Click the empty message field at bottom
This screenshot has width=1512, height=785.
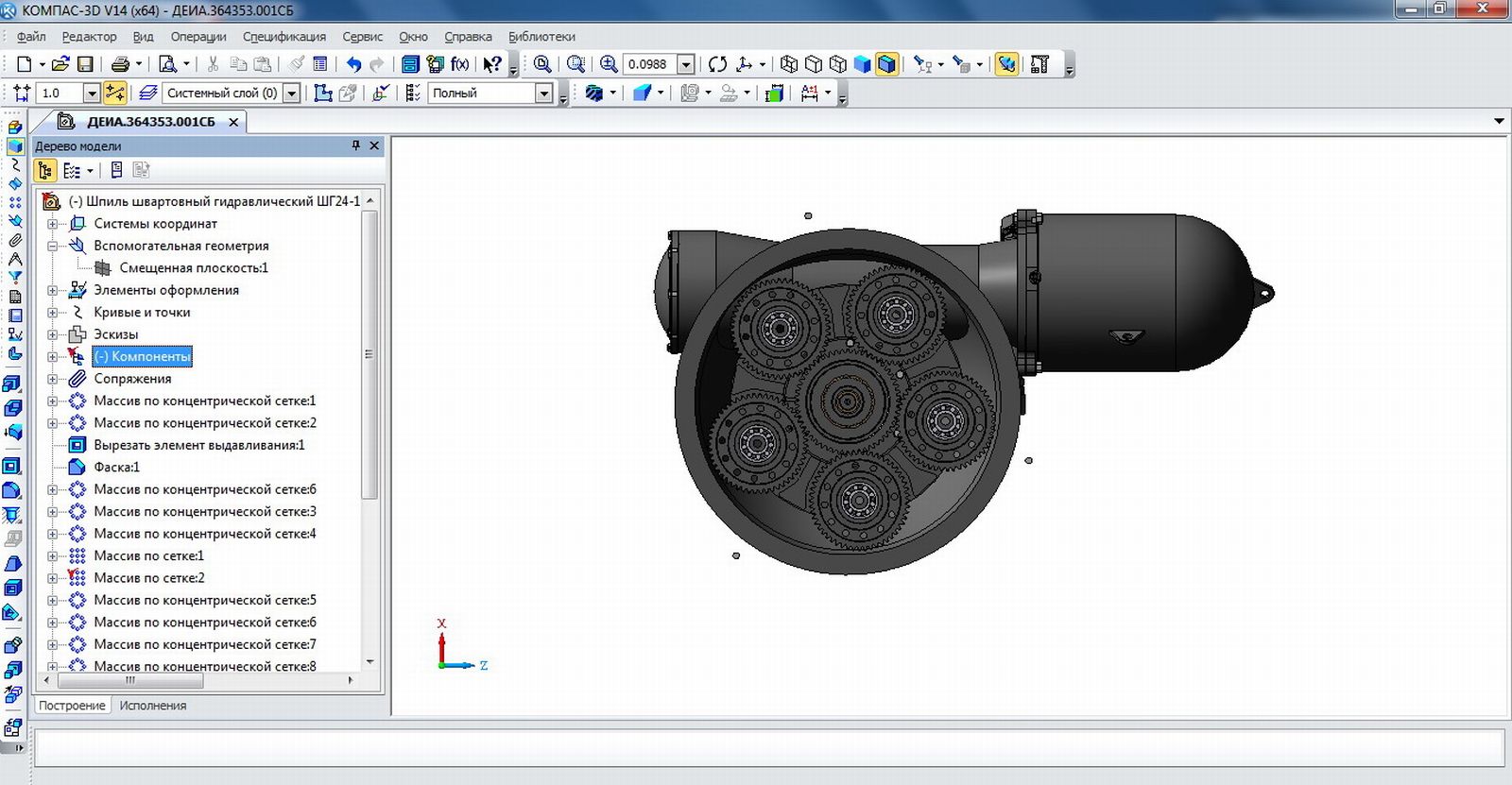coord(767,748)
